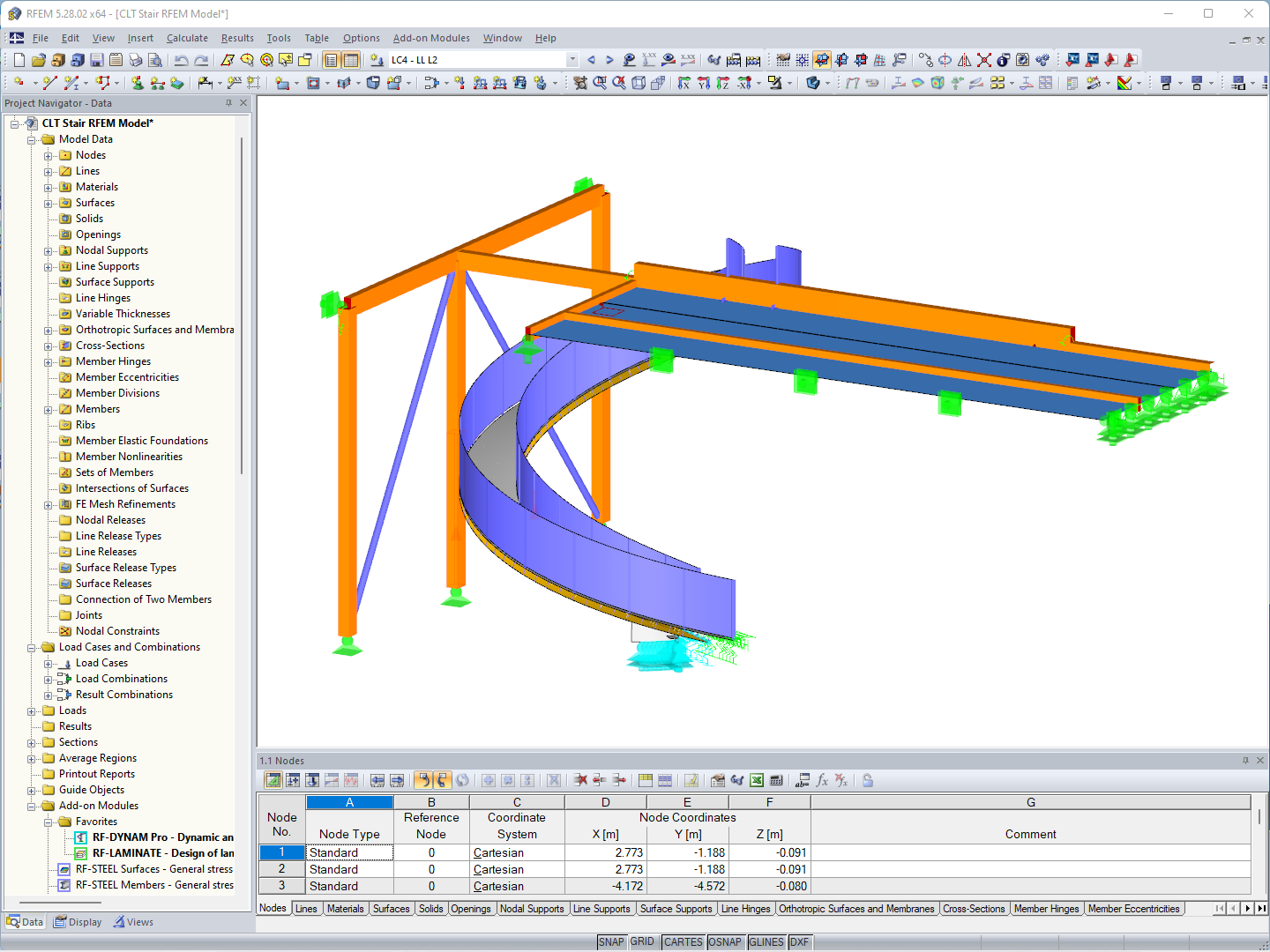This screenshot has width=1270, height=952.
Task: Click the Delete (red X) toolbar icon
Action: [x=984, y=60]
